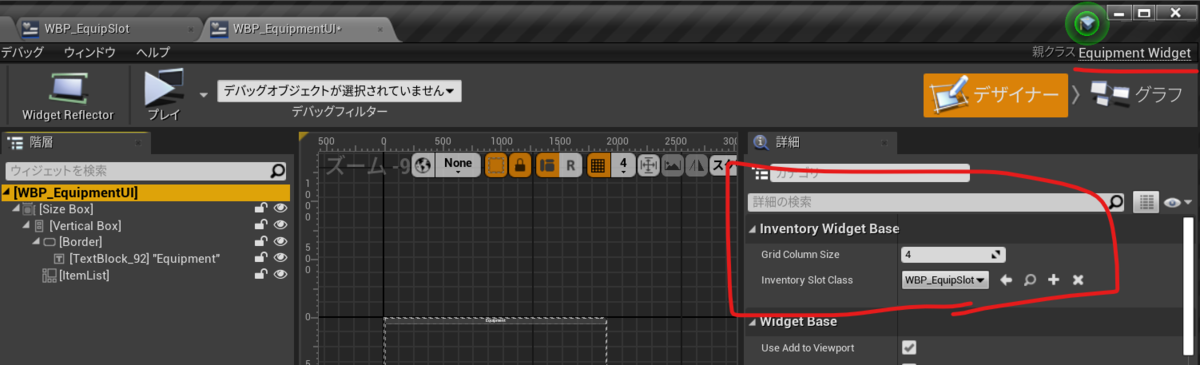The height and width of the screenshot is (365, 1200).
Task: Toggle grid snapping in designer toolbar
Action: 598,165
